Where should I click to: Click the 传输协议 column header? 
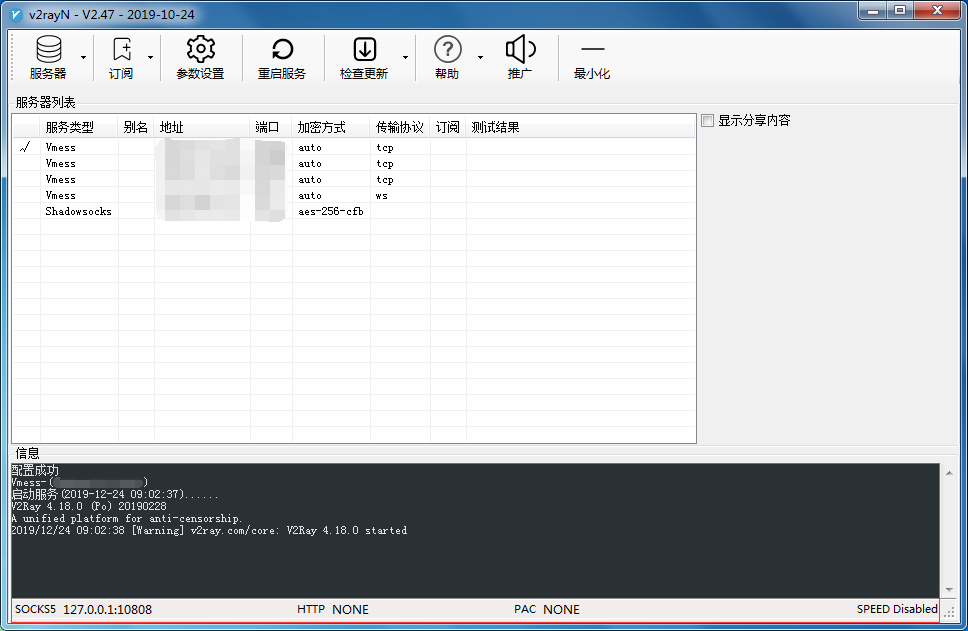point(400,127)
